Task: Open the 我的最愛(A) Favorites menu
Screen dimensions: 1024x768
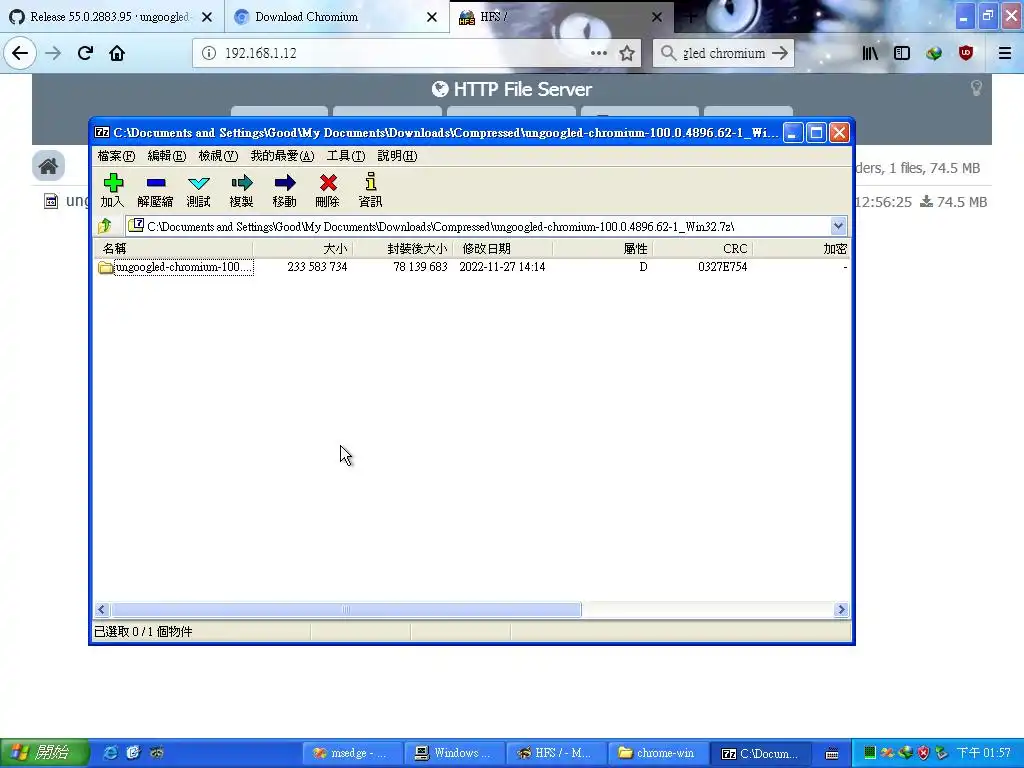Action: [282, 155]
